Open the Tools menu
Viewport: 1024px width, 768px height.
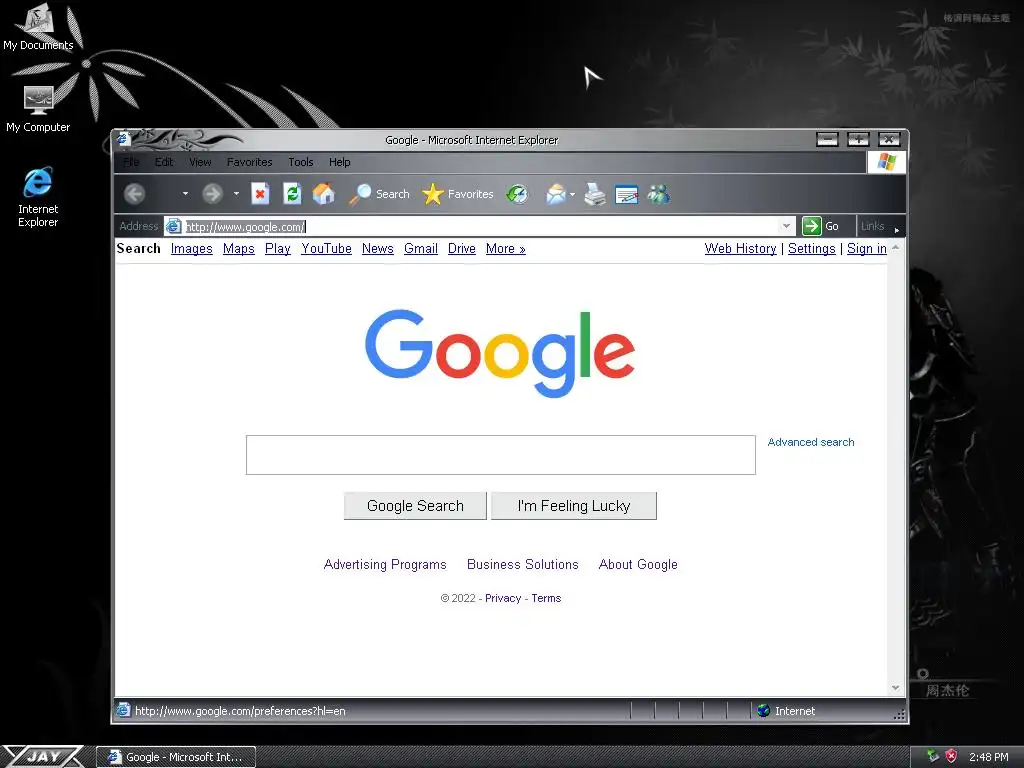300,162
